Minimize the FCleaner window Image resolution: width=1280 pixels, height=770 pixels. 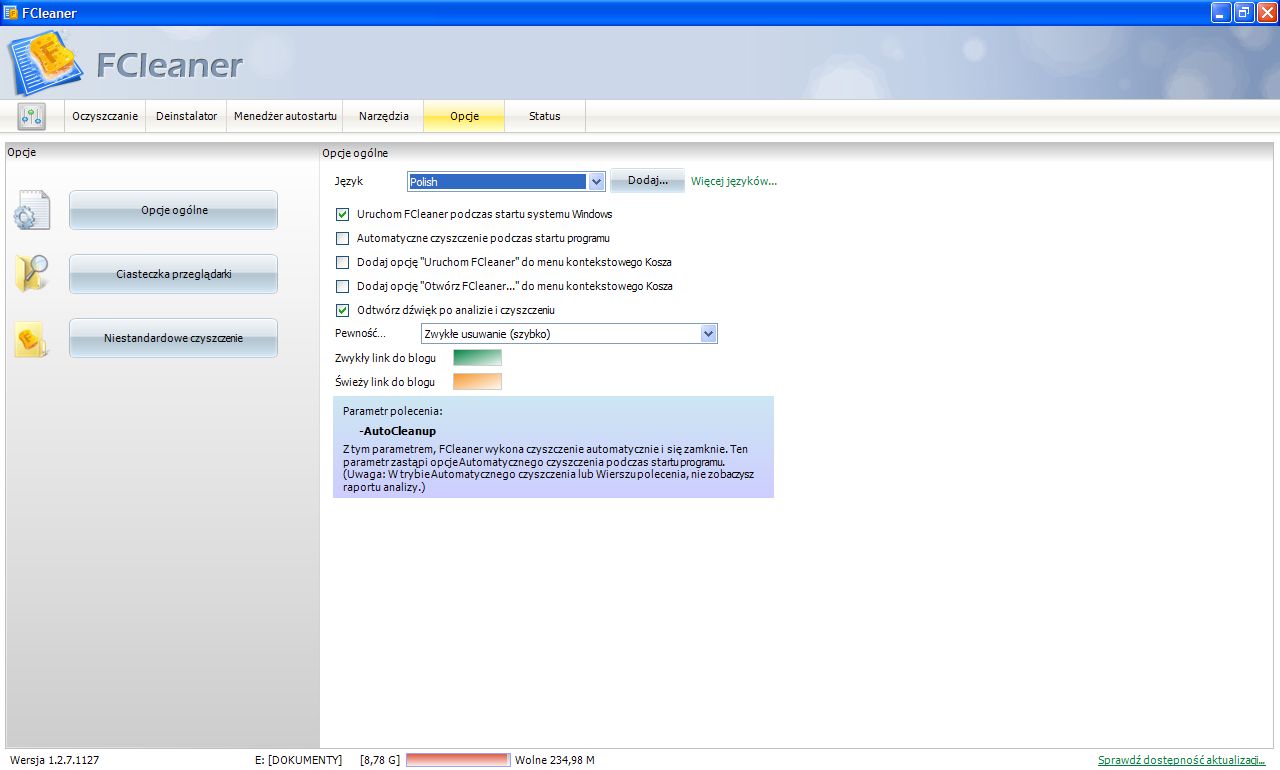pos(1221,13)
